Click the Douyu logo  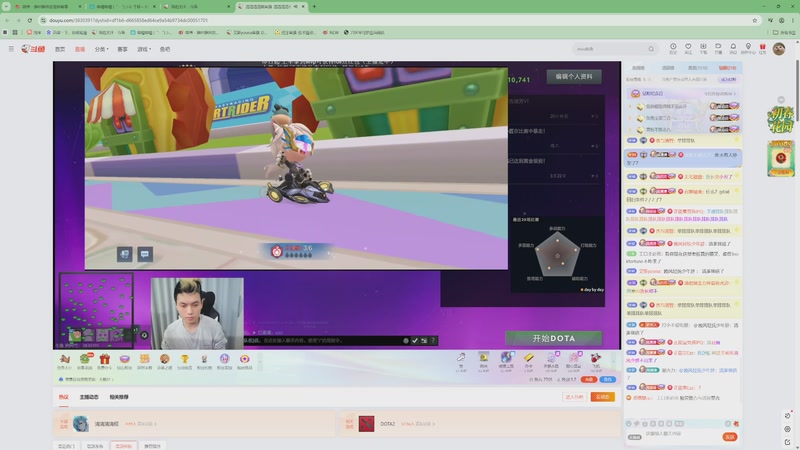(33, 49)
